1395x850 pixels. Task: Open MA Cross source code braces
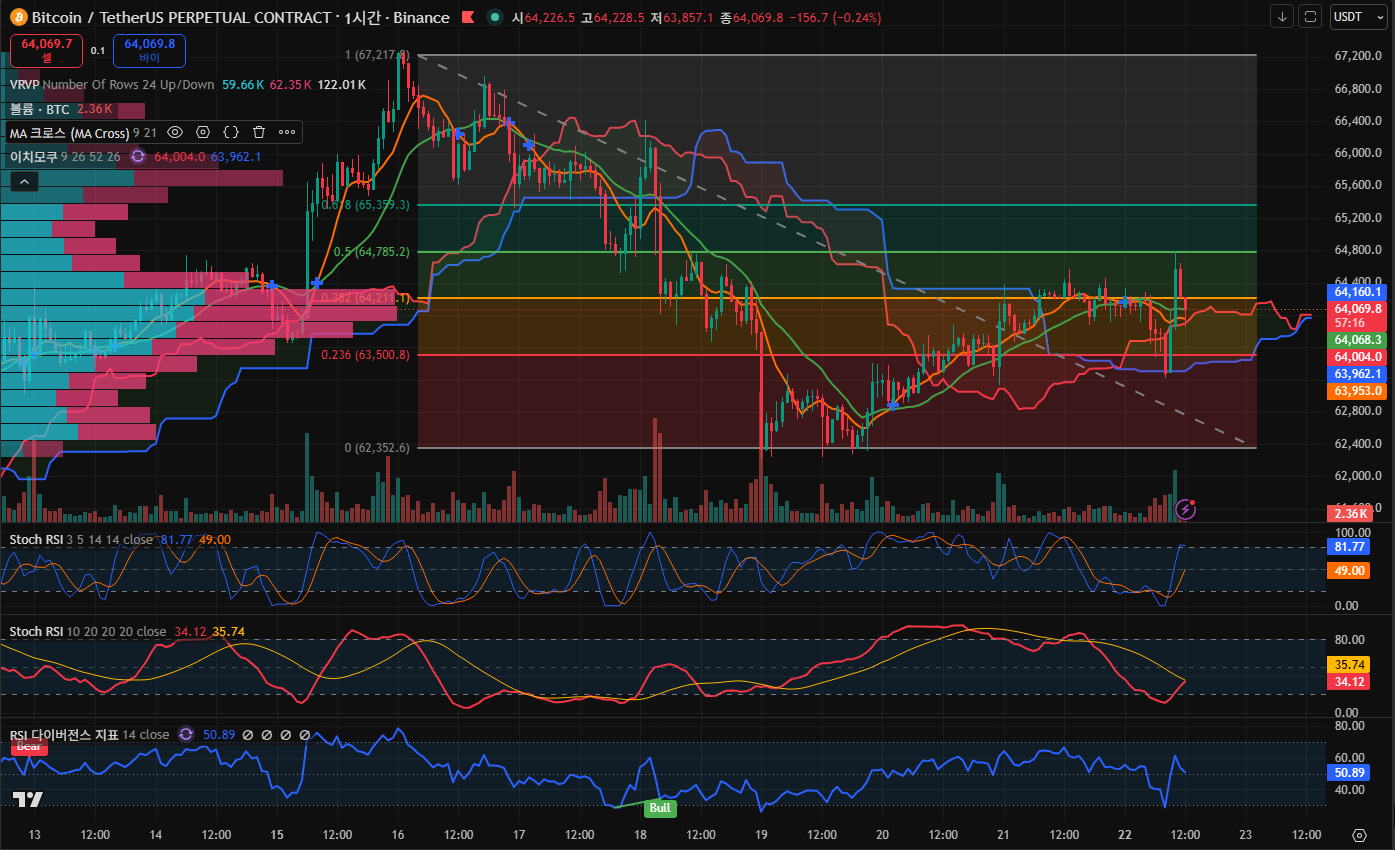[231, 132]
